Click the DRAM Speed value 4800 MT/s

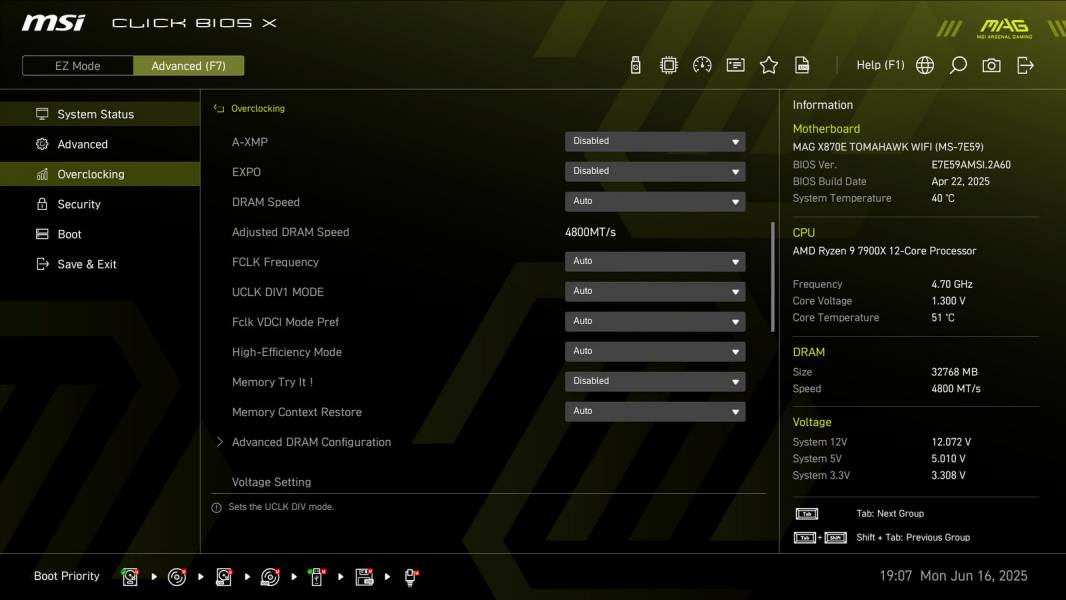(x=956, y=389)
